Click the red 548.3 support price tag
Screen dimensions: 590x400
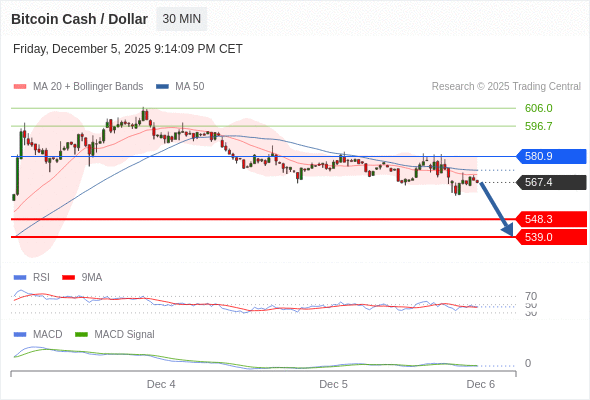tap(551, 219)
